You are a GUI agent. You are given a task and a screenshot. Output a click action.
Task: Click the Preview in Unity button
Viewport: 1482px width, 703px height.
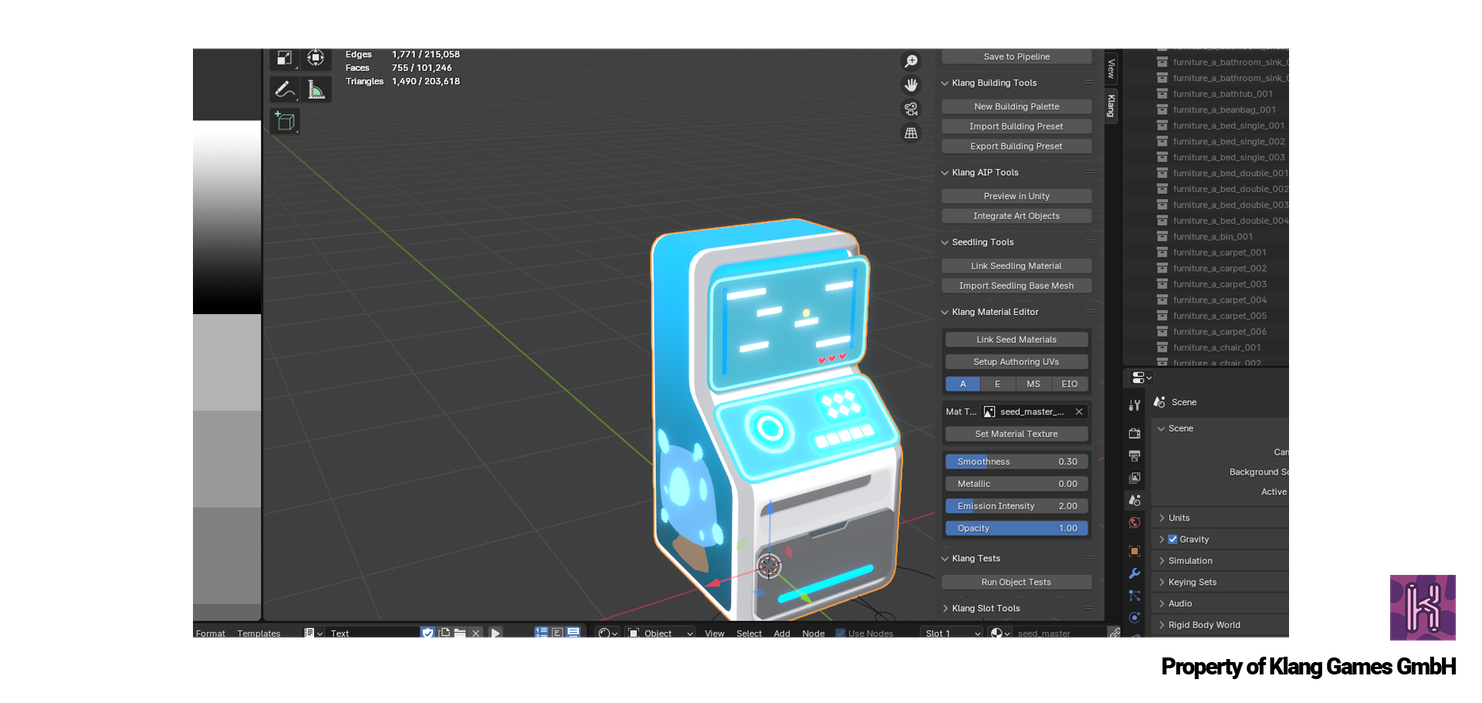tap(1016, 196)
